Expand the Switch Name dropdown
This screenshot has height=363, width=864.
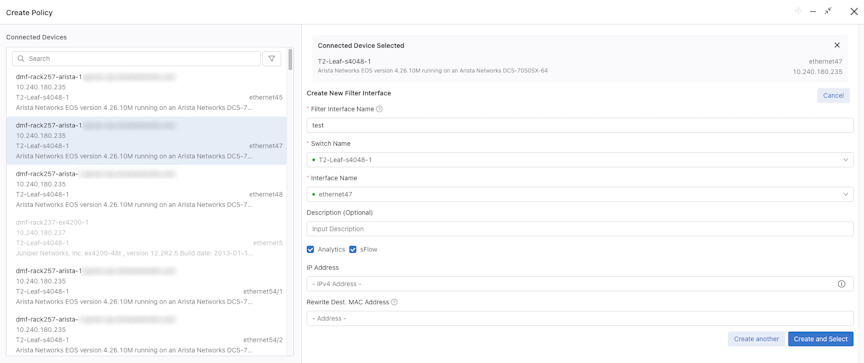[x=580, y=160]
